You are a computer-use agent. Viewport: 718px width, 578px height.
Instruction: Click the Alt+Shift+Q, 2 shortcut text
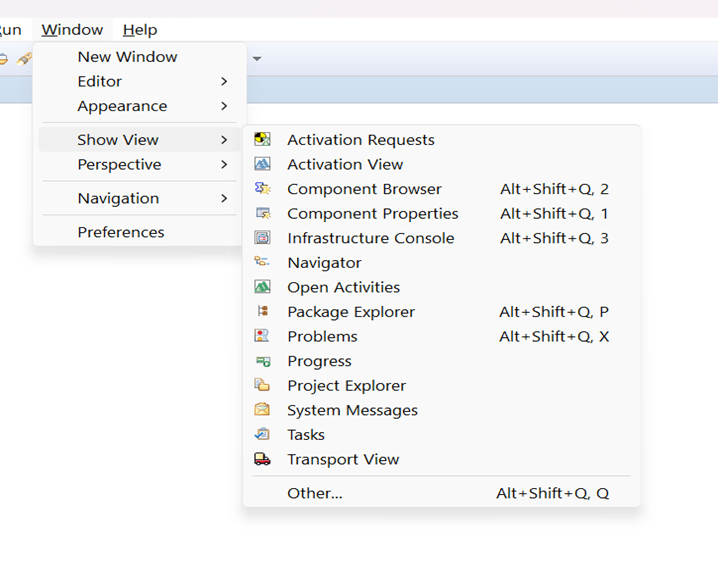(x=555, y=189)
